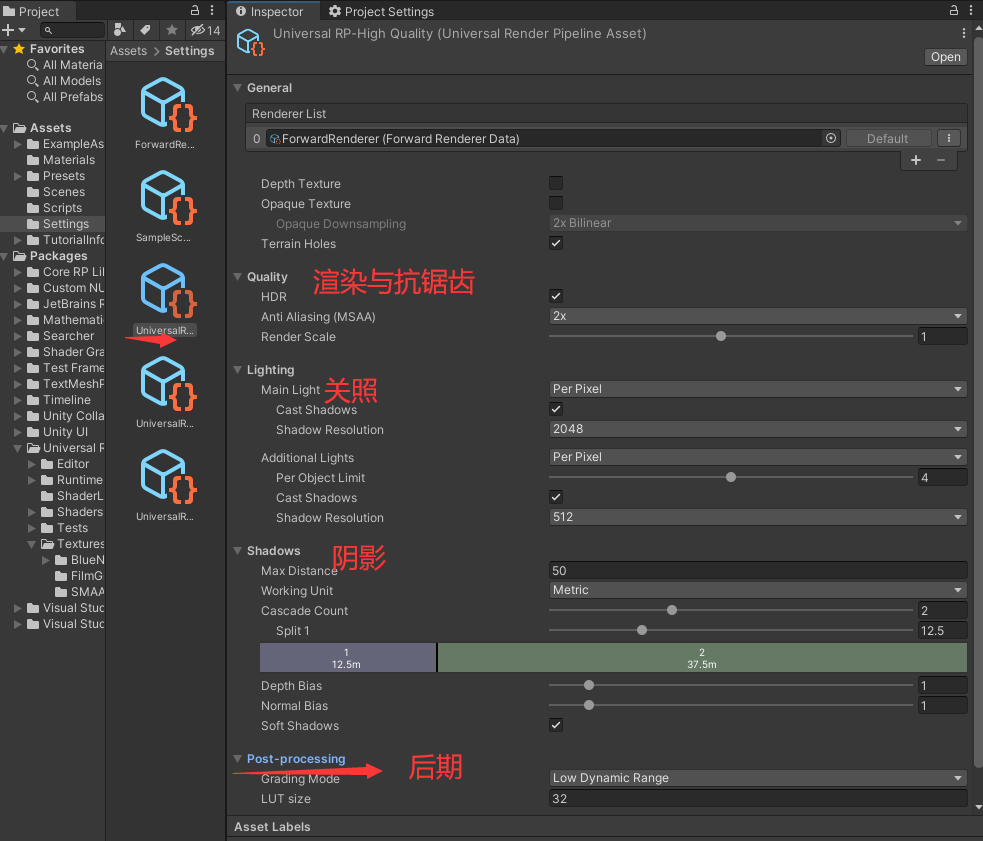Collapse the General section

coord(238,88)
